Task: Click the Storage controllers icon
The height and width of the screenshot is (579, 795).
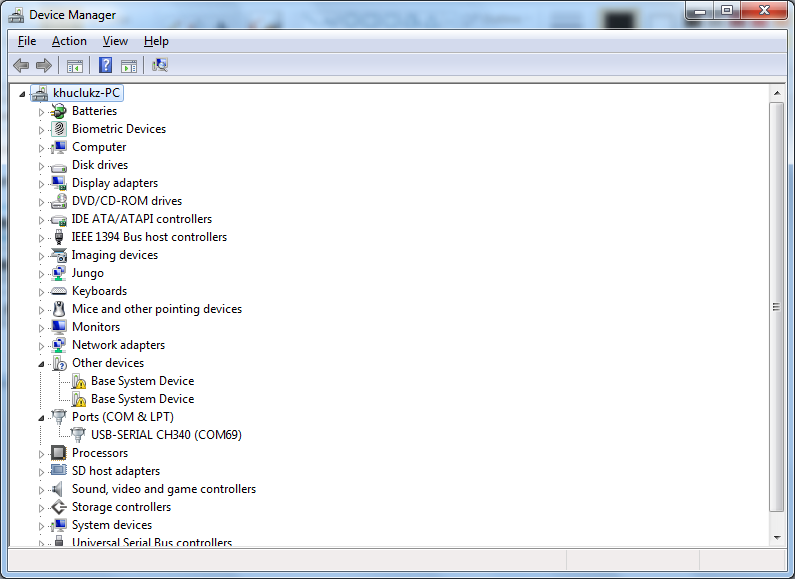Action: tap(59, 507)
